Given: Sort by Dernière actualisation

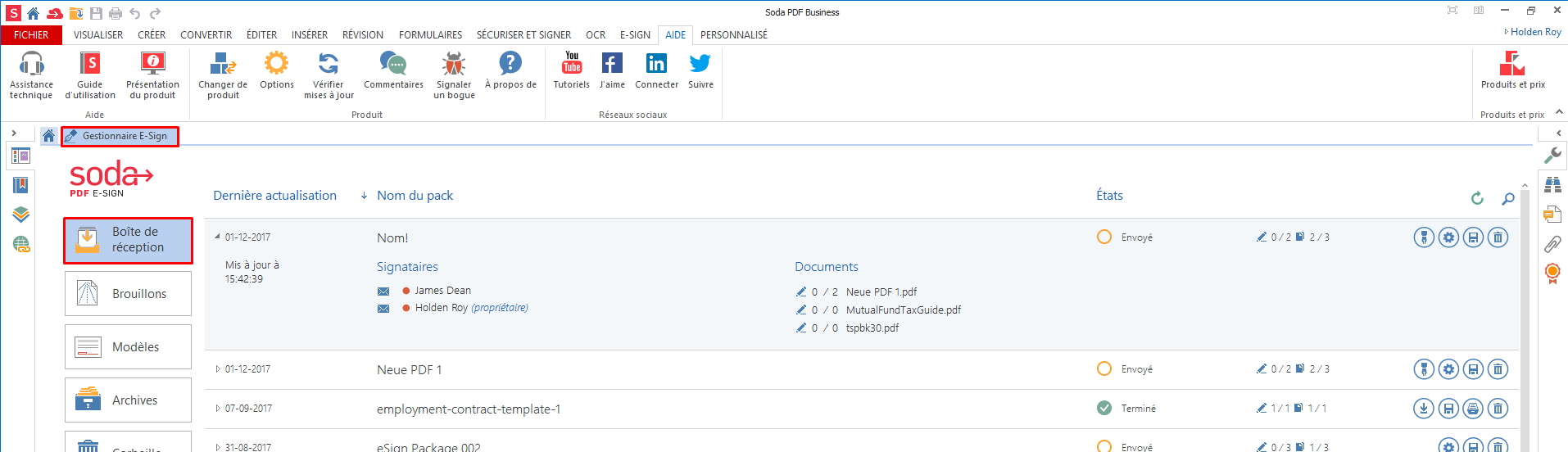Looking at the screenshot, I should click(274, 196).
